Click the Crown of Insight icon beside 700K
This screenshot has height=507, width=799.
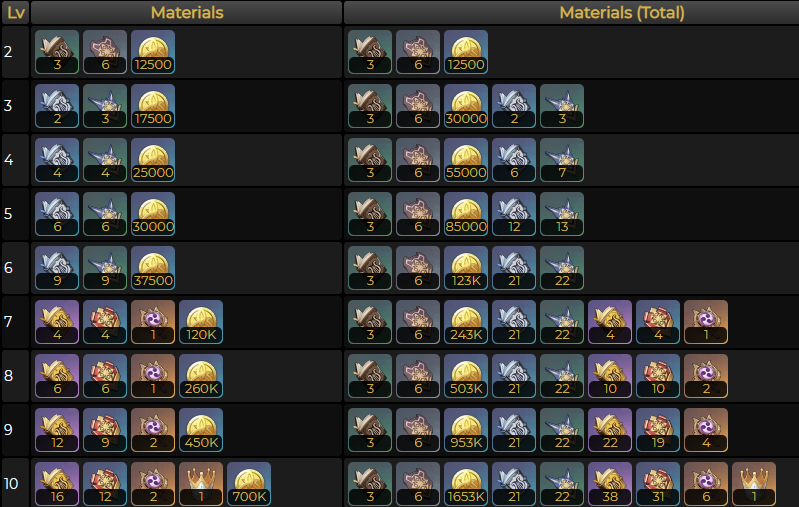pos(201,484)
